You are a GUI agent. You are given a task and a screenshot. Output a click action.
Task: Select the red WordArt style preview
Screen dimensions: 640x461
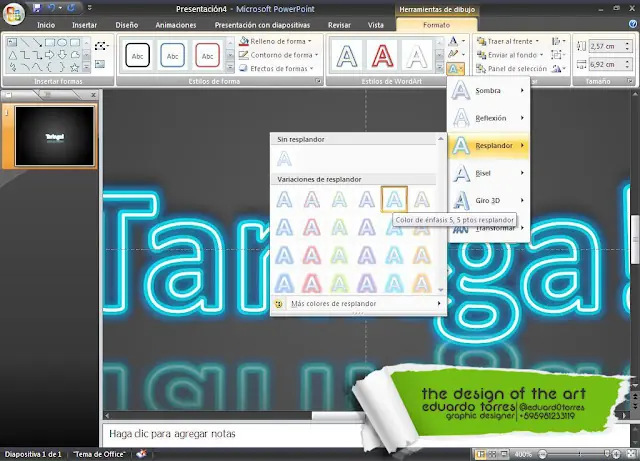click(382, 57)
